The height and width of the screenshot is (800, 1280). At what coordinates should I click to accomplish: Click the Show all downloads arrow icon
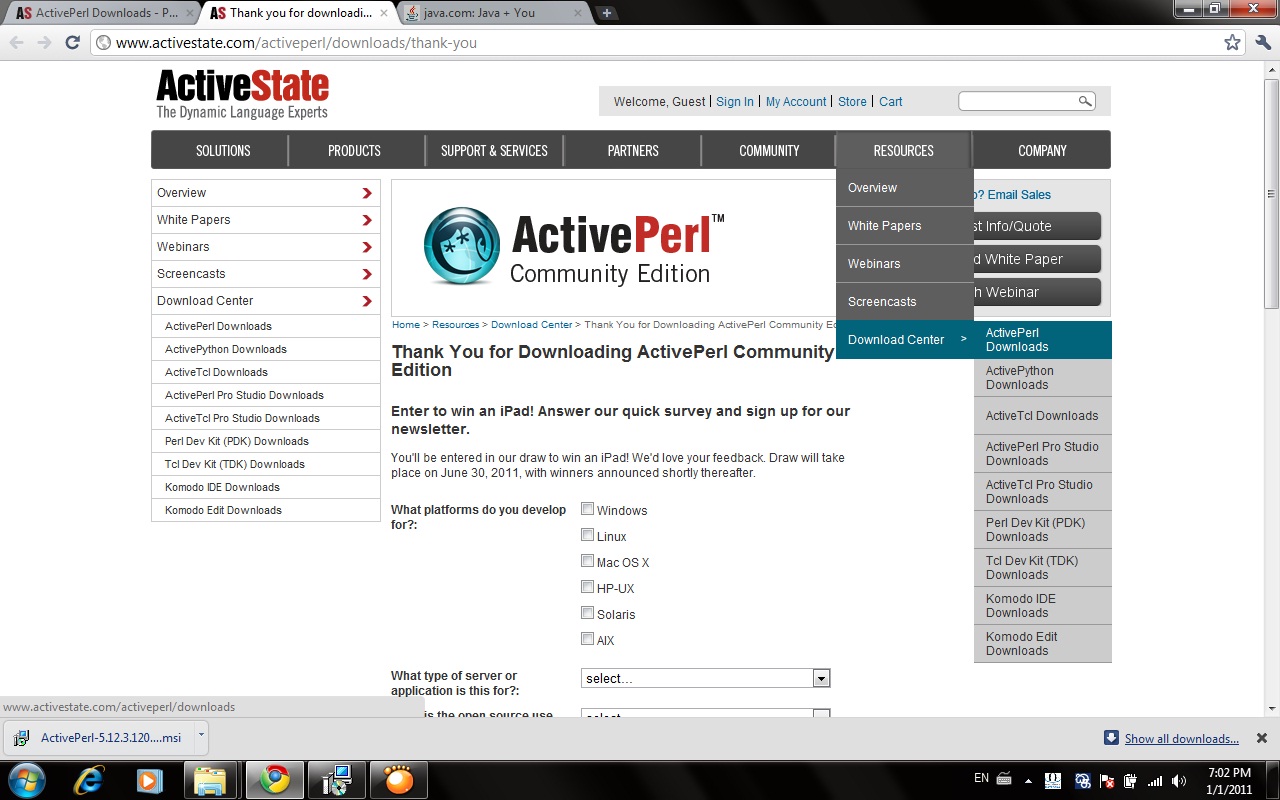click(1111, 738)
